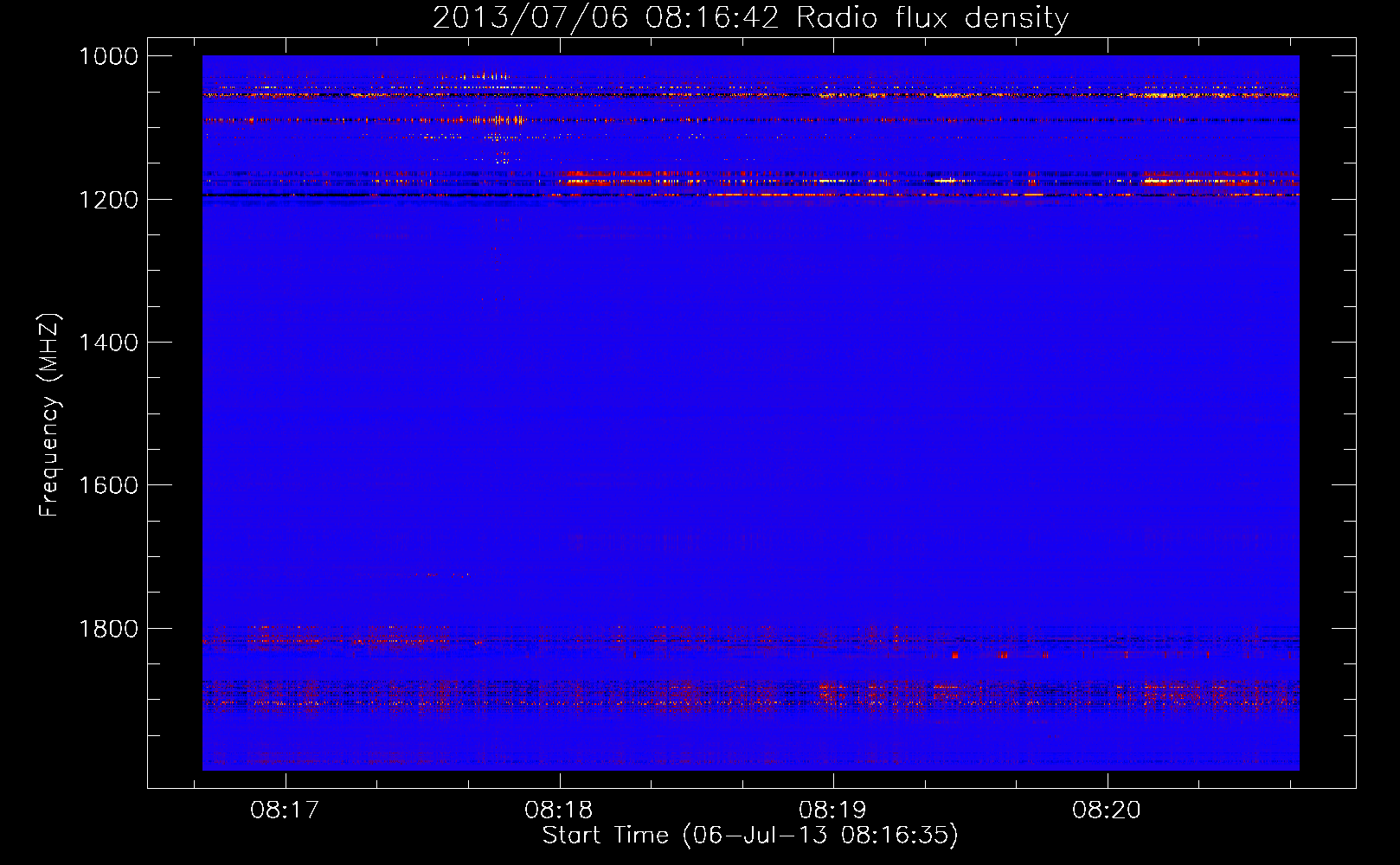Click the "Frequency (MHZ)" axis label
The width and height of the screenshot is (1400, 865).
pos(50,415)
